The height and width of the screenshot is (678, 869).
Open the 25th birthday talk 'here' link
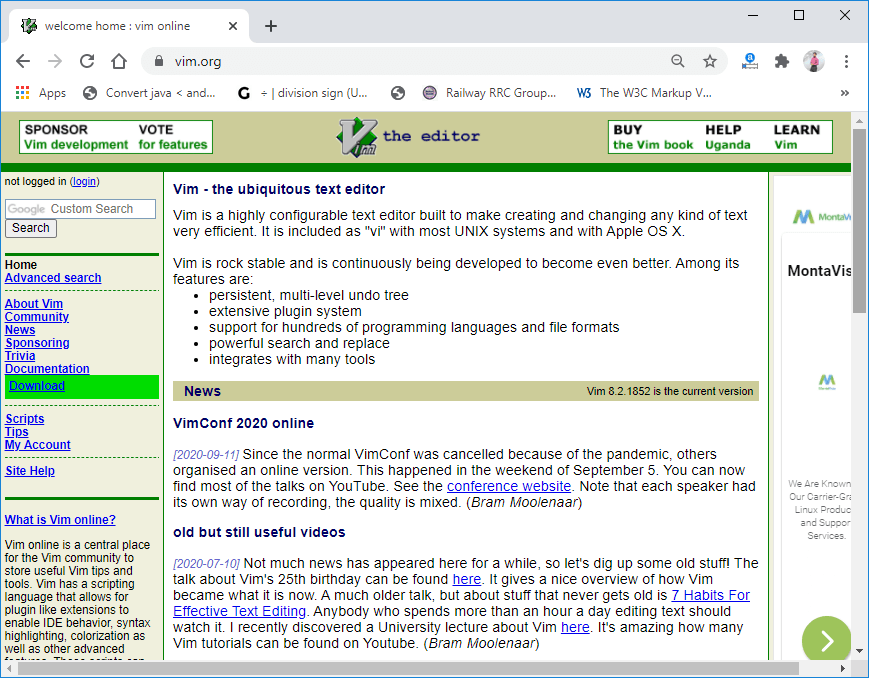(467, 579)
